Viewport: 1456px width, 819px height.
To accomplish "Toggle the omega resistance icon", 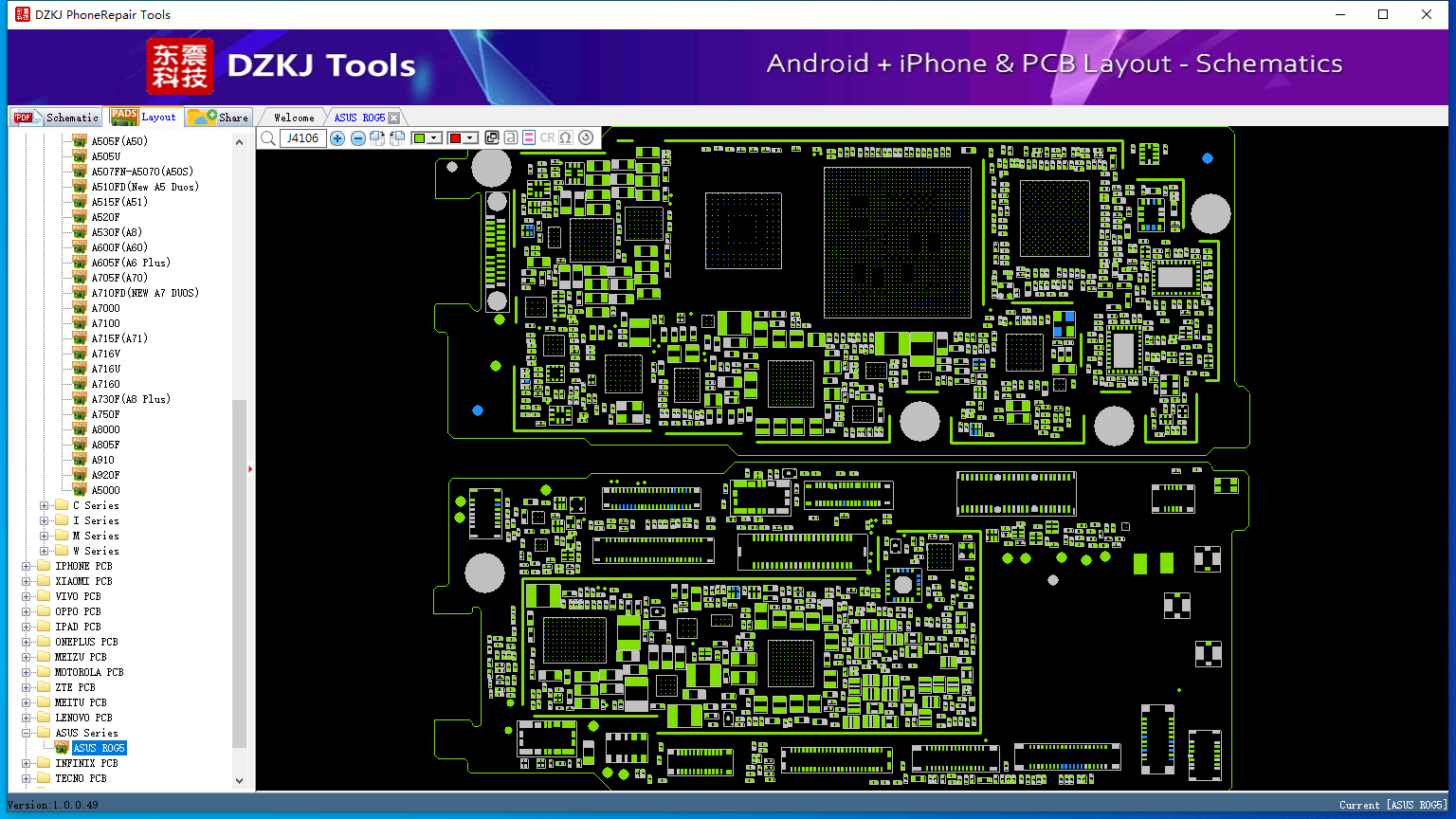I will point(566,137).
